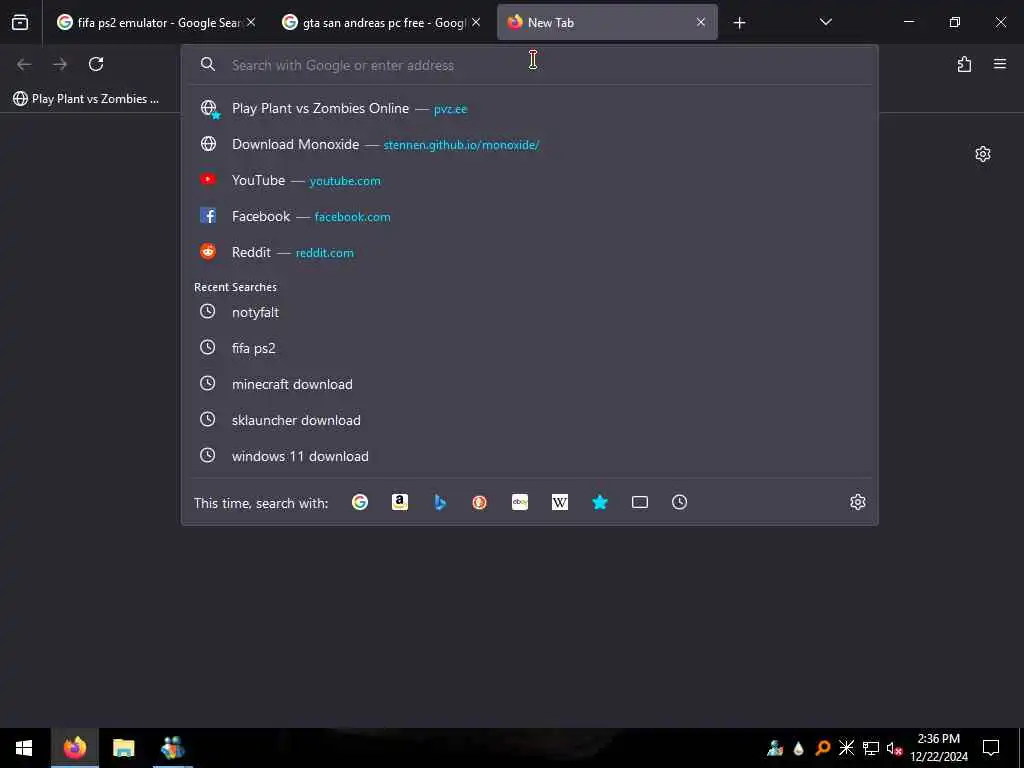
Task: Open the Messenger people icon on taskbar
Action: tap(173, 748)
